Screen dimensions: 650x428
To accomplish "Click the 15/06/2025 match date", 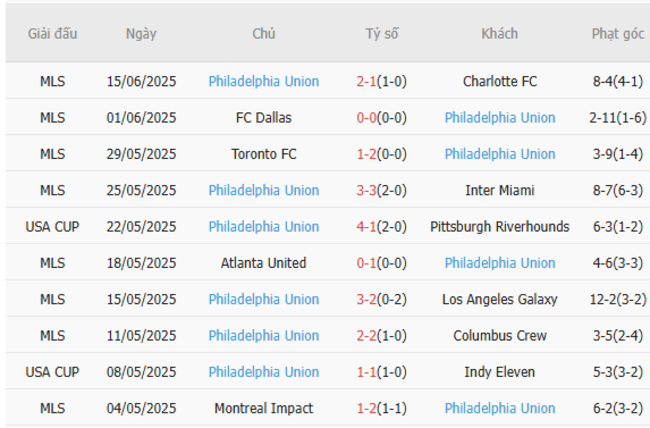I will [x=141, y=82].
